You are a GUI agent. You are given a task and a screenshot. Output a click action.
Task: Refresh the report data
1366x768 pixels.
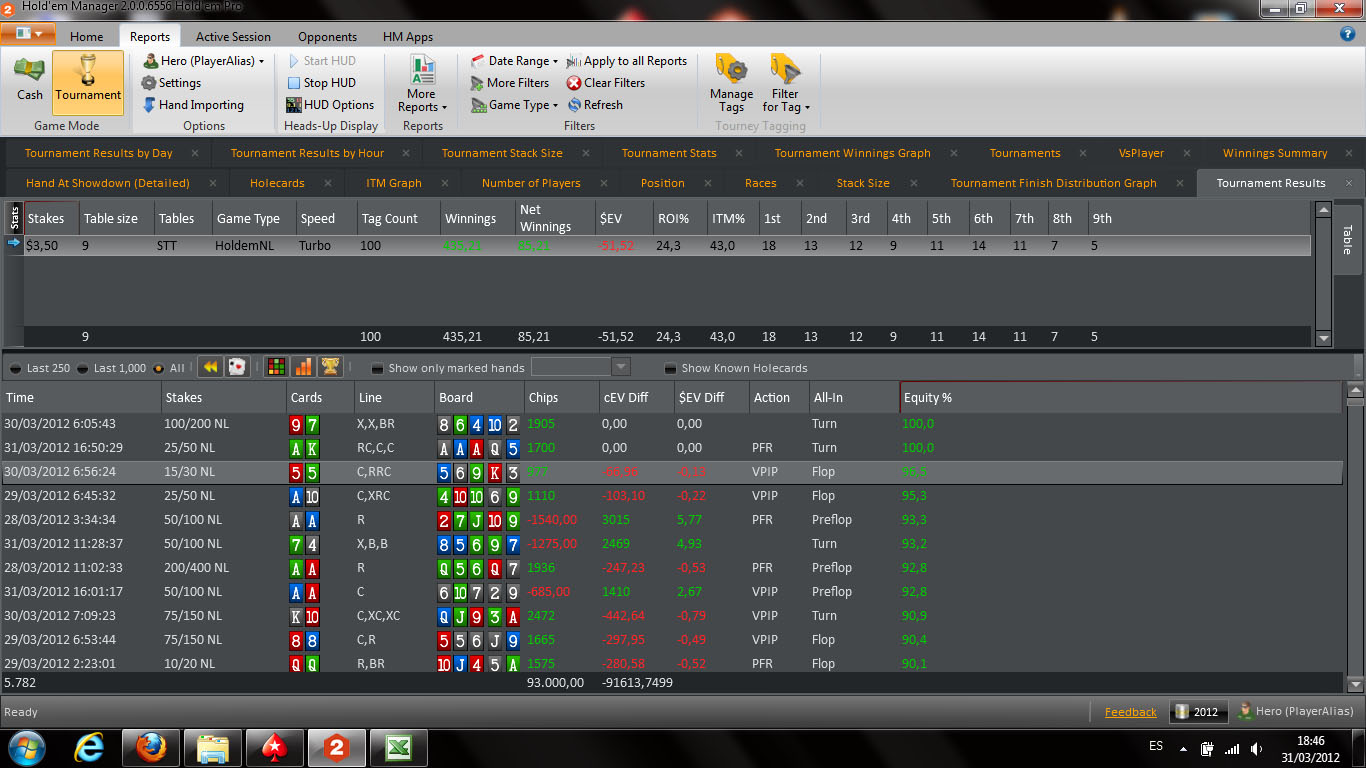(x=595, y=105)
